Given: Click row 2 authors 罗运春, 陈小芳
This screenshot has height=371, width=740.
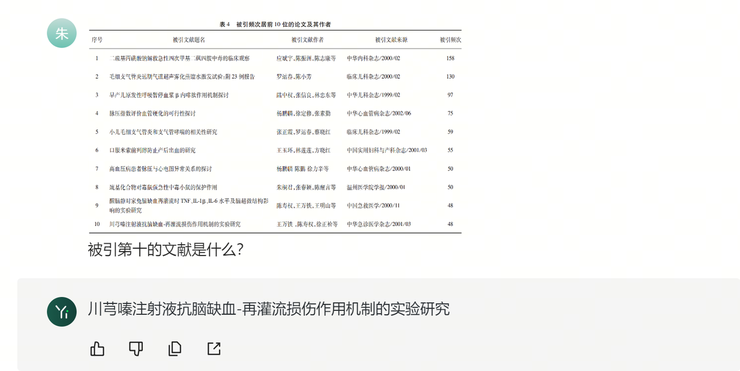Looking at the screenshot, I should (x=294, y=76).
